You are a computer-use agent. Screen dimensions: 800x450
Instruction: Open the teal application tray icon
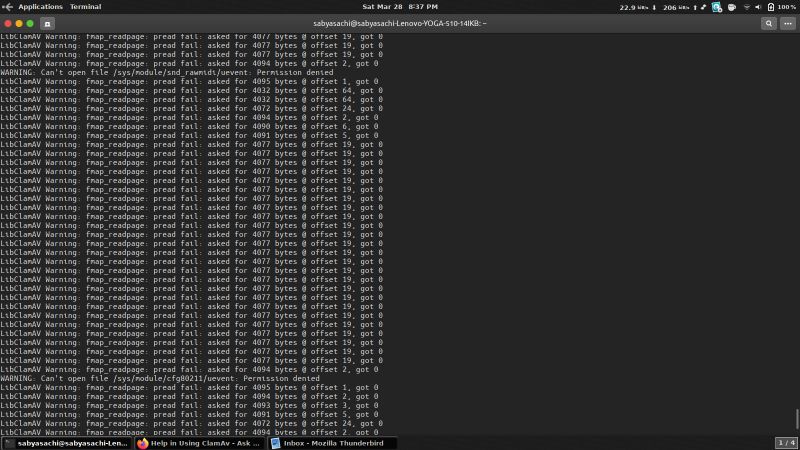click(717, 7)
